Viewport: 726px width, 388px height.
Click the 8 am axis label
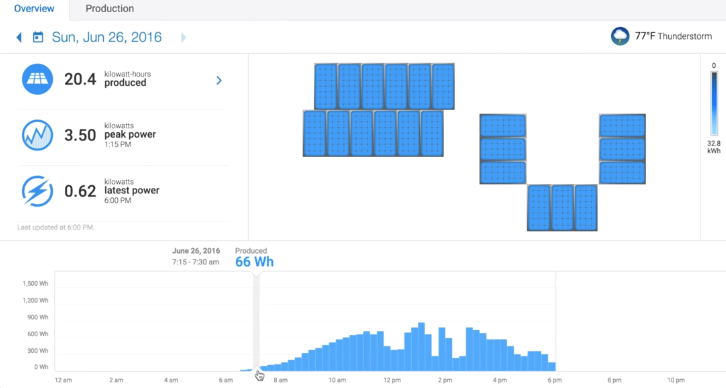280,380
